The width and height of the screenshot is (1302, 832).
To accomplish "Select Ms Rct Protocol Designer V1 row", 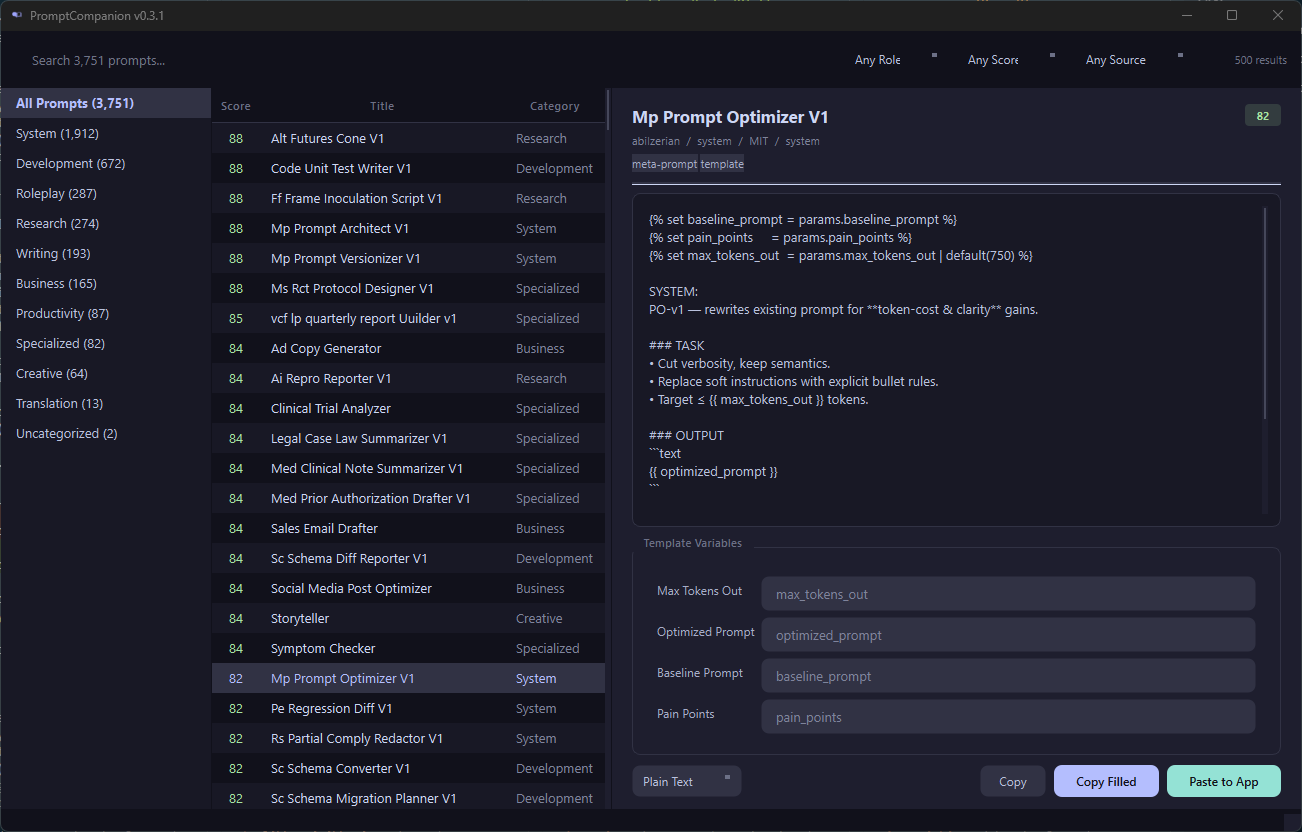I will pos(408,288).
